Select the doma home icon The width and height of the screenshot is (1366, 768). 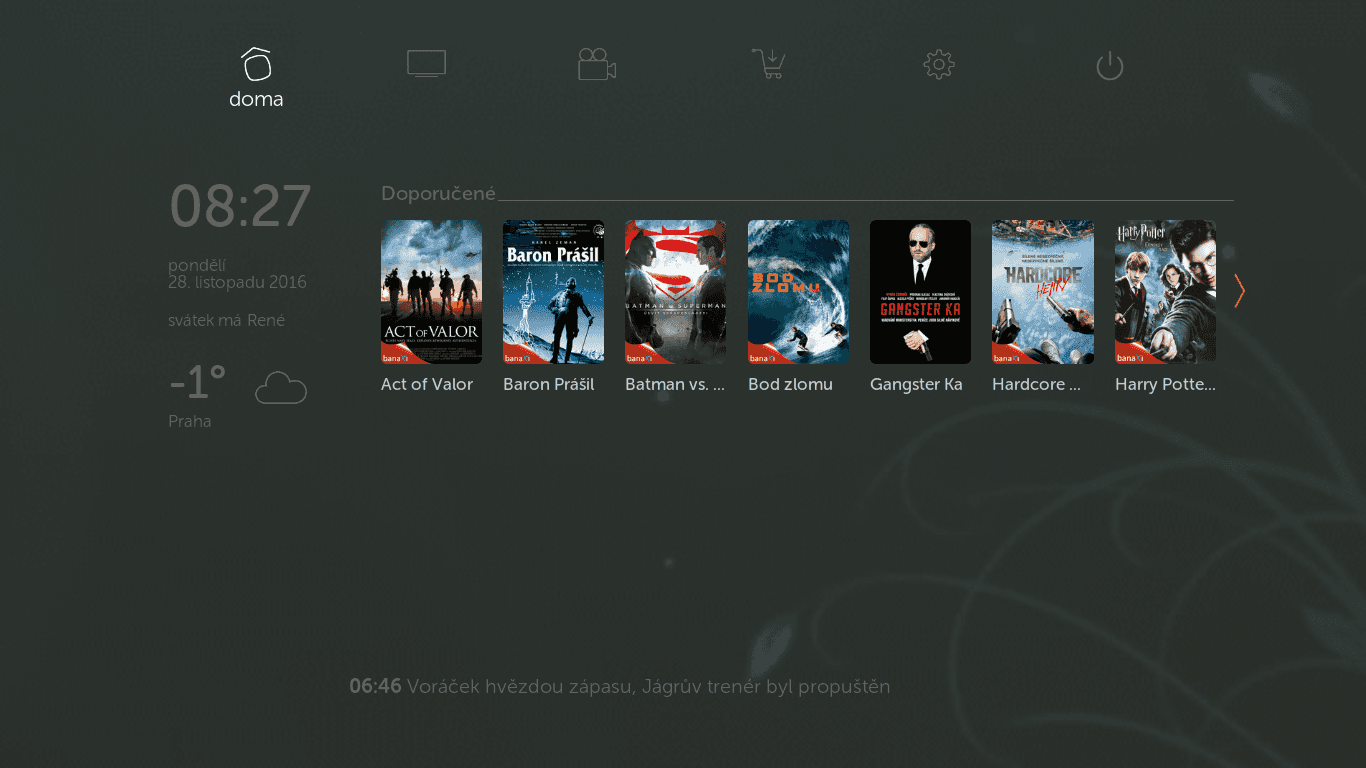(x=256, y=63)
